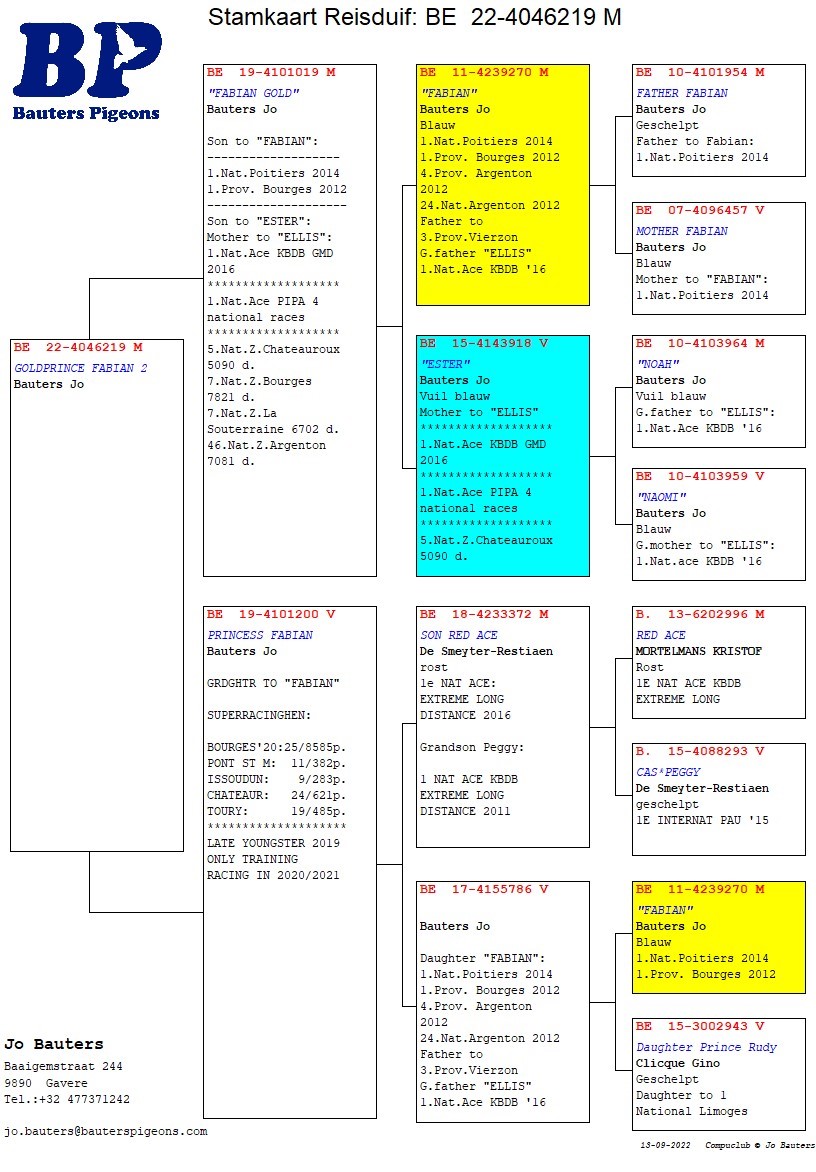Select the FATHER FABIAN entry
816x1172 pixels.
point(682,93)
